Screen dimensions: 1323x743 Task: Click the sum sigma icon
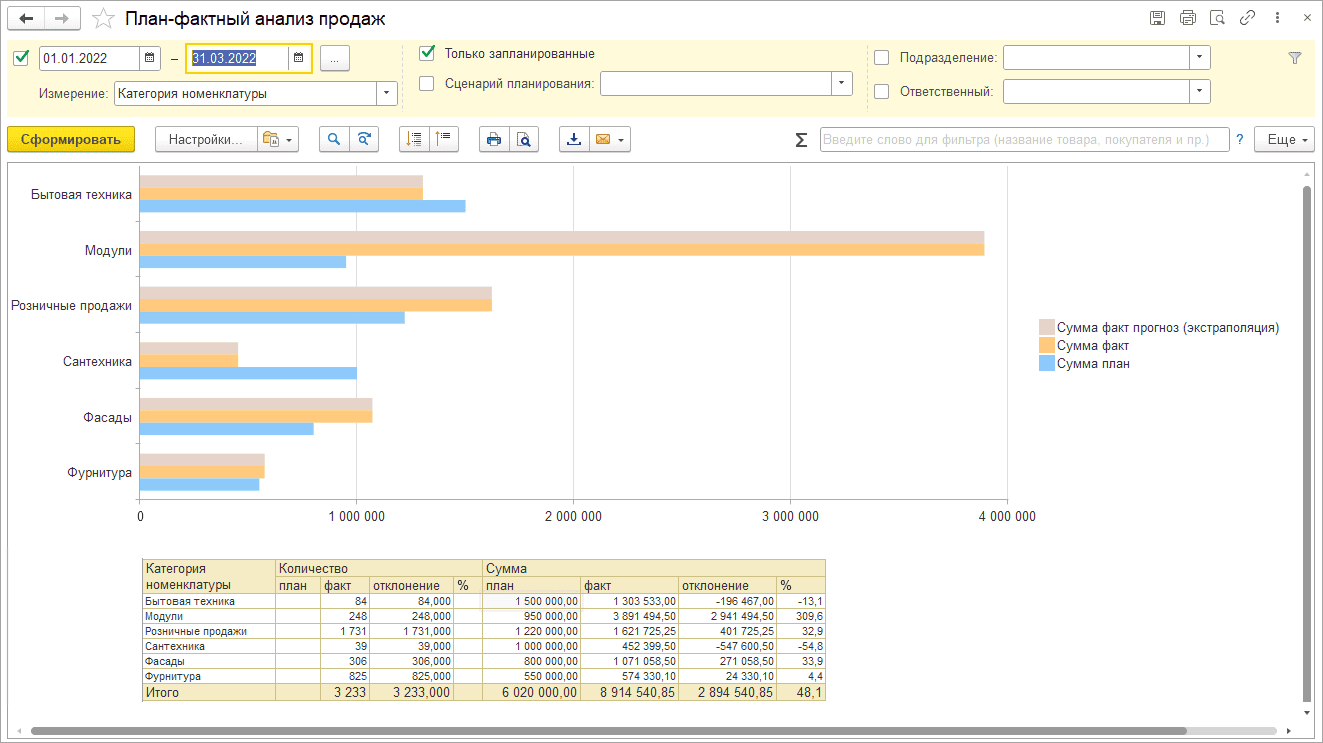coord(801,140)
